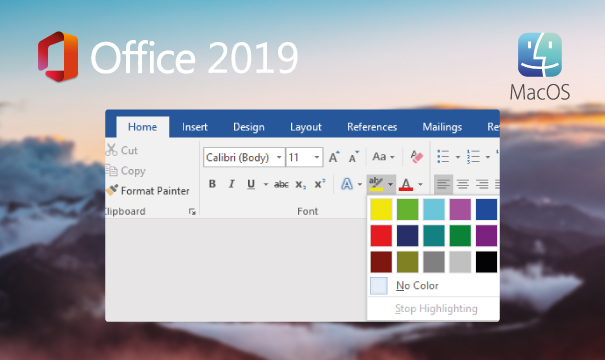Image resolution: width=605 pixels, height=360 pixels.
Task: Click the Text Effects glowing A icon
Action: point(347,184)
